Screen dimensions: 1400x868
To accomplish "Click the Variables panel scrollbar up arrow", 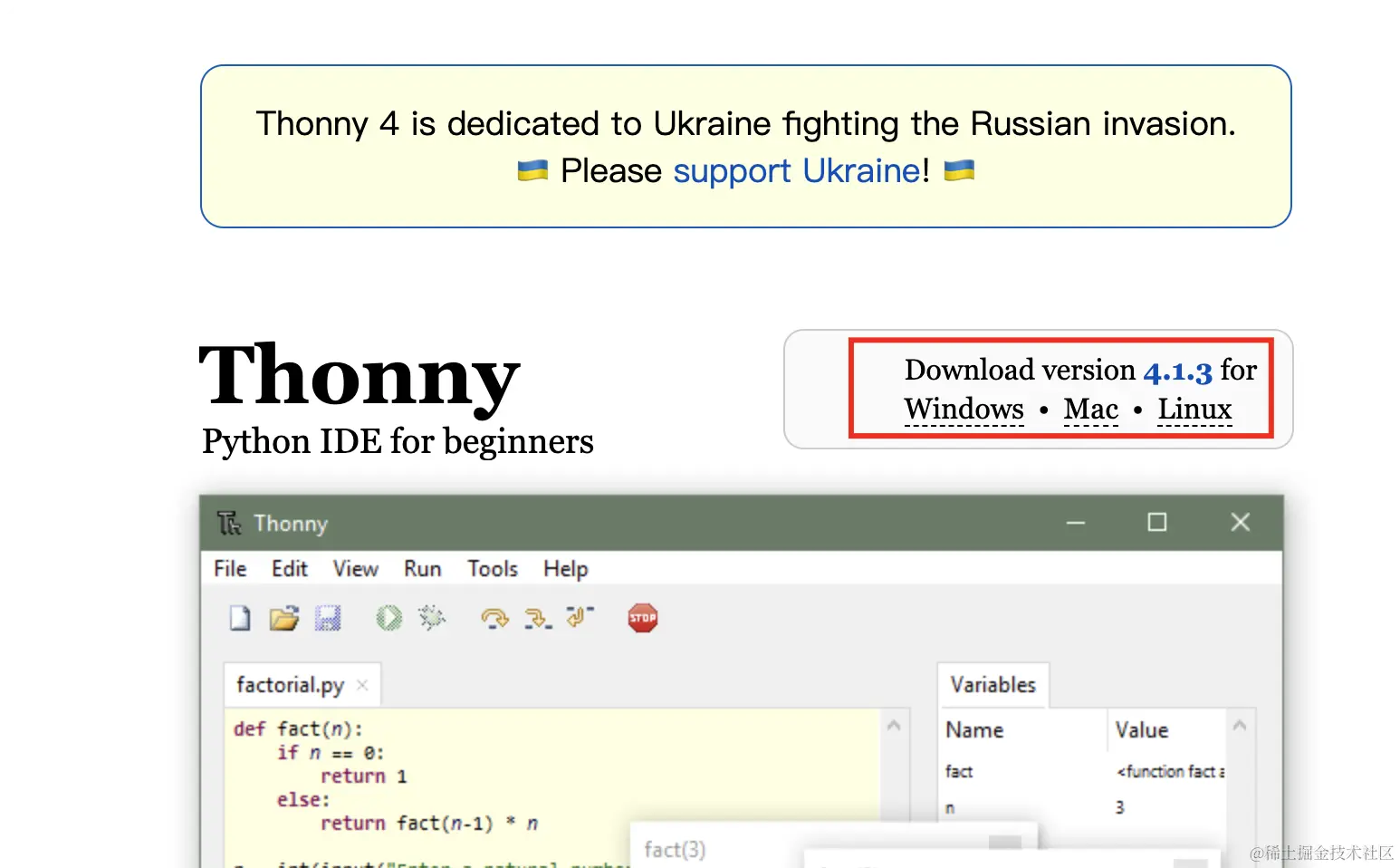I will point(1240,725).
